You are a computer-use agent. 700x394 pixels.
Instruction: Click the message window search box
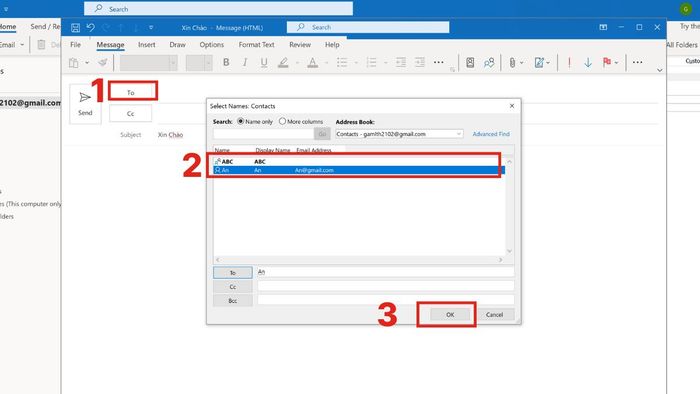[368, 27]
